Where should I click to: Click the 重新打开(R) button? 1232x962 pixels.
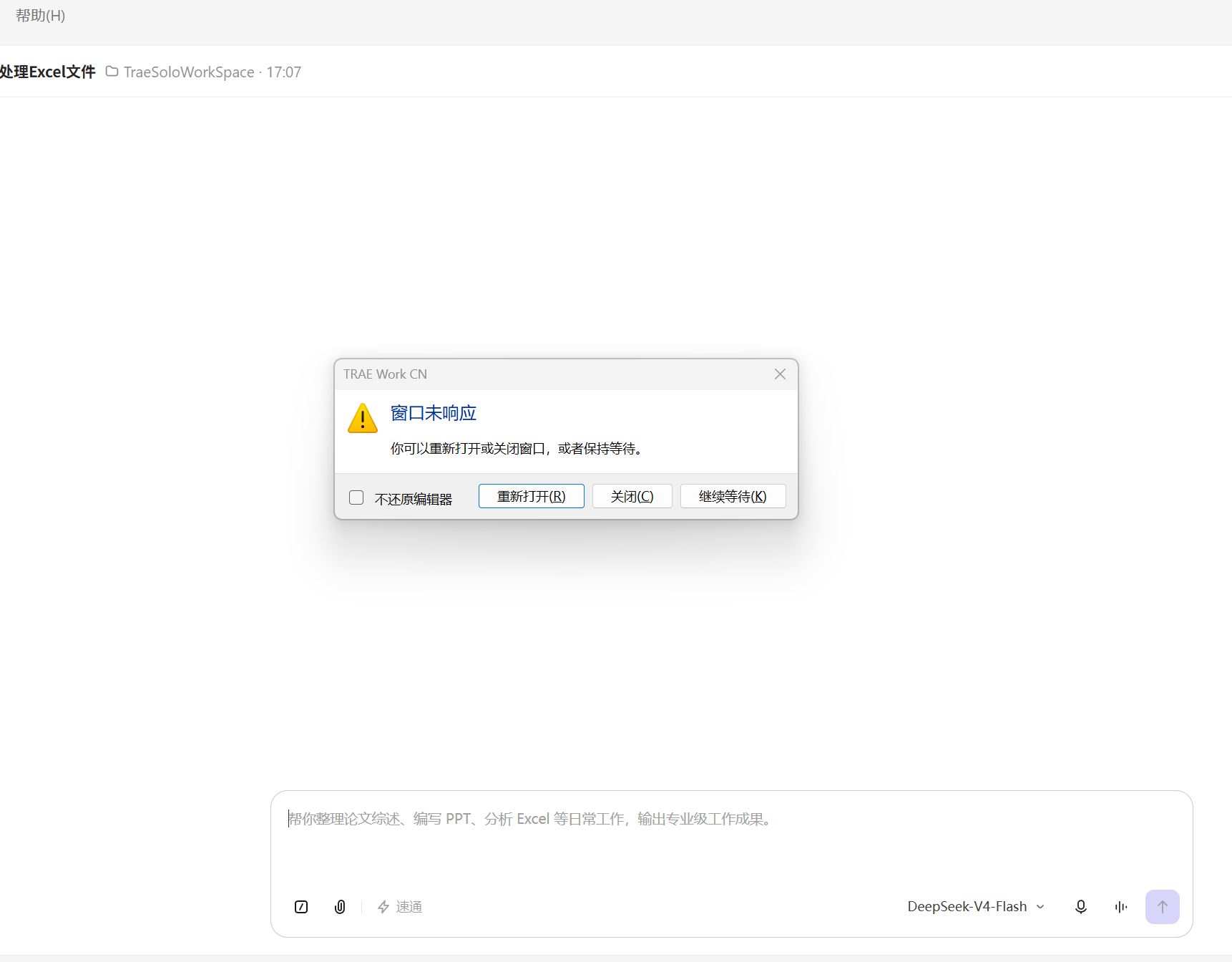(532, 496)
